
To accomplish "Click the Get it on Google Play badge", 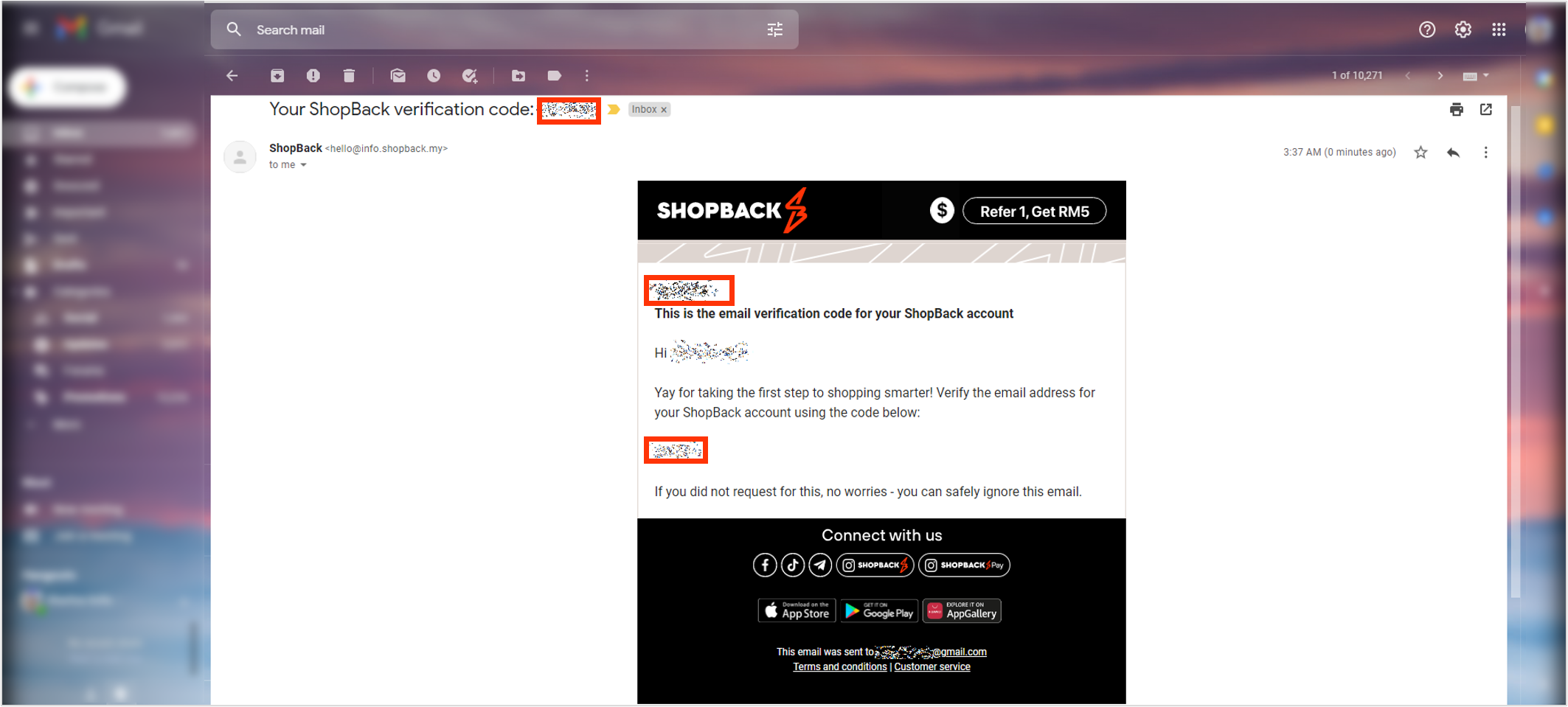I will coord(879,610).
